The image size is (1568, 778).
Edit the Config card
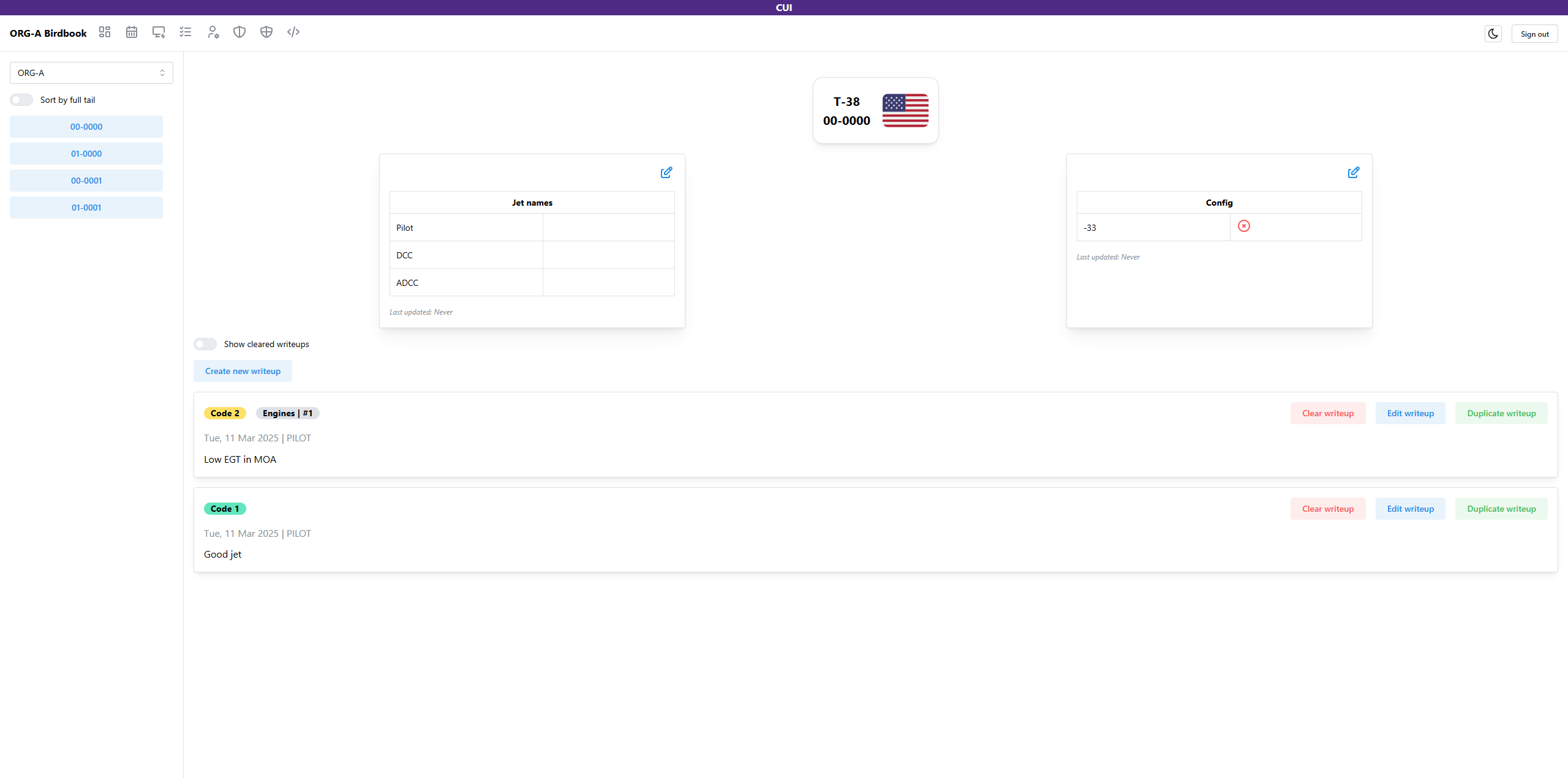tap(1354, 173)
